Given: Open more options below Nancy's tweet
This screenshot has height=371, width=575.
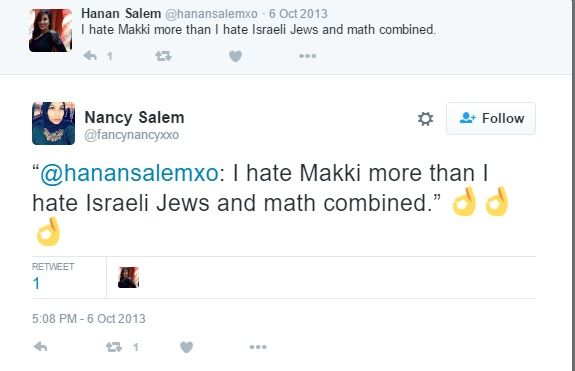Looking at the screenshot, I should tap(258, 347).
